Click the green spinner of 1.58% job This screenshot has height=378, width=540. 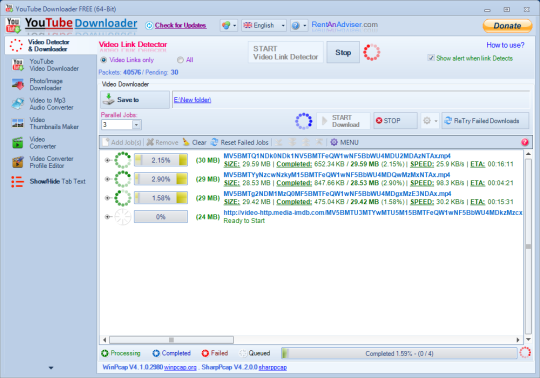(x=123, y=198)
